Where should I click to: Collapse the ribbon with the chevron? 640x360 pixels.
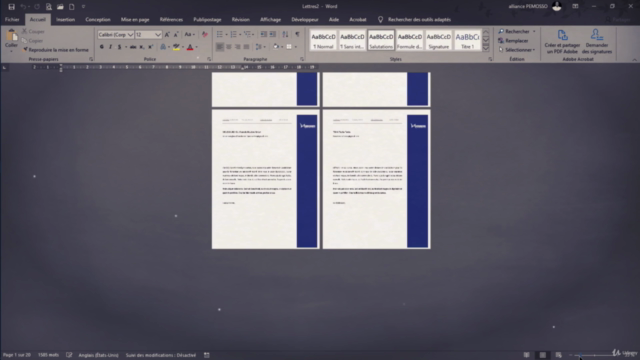coord(634,60)
